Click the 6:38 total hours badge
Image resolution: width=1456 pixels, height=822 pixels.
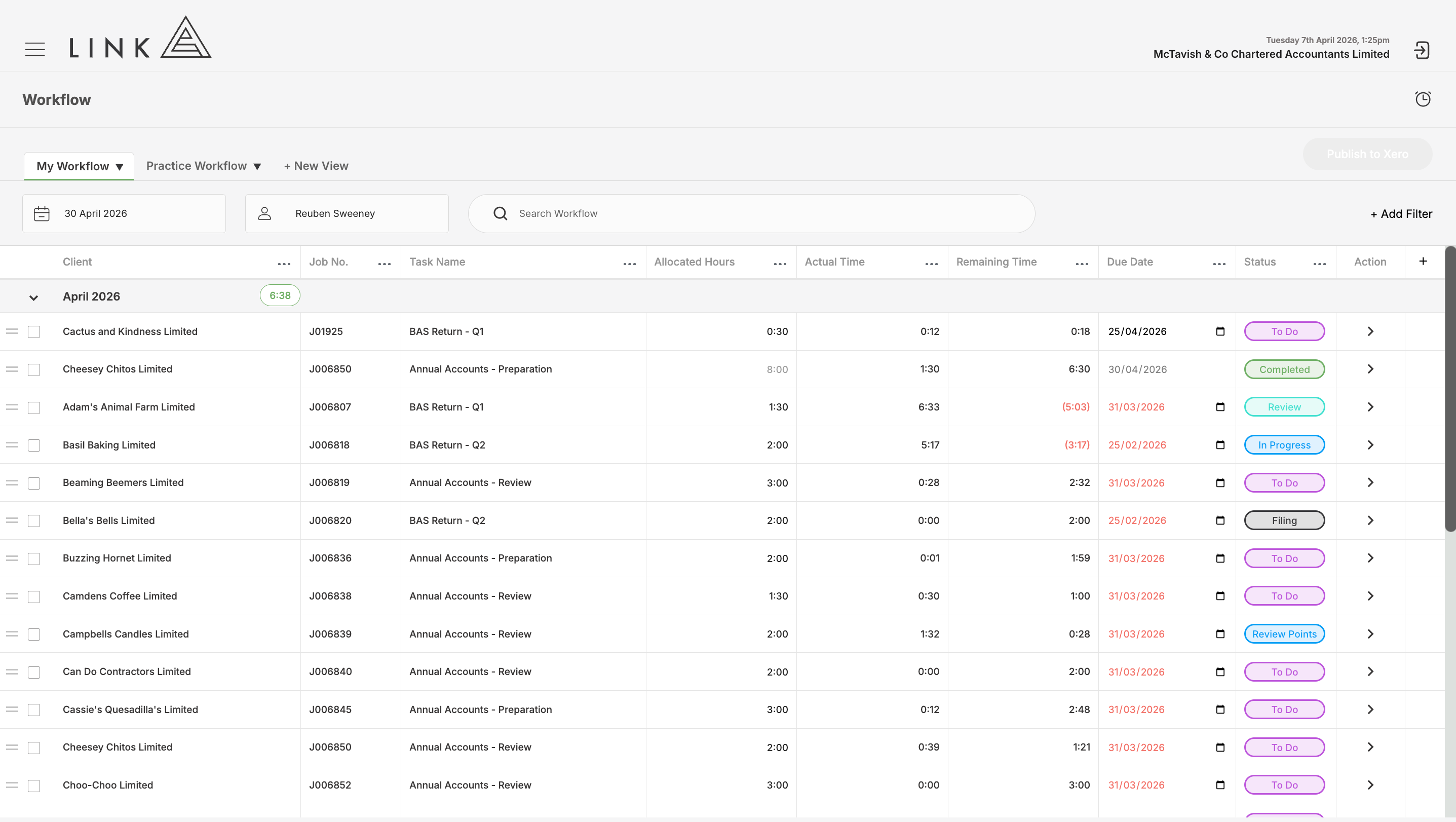coord(280,295)
